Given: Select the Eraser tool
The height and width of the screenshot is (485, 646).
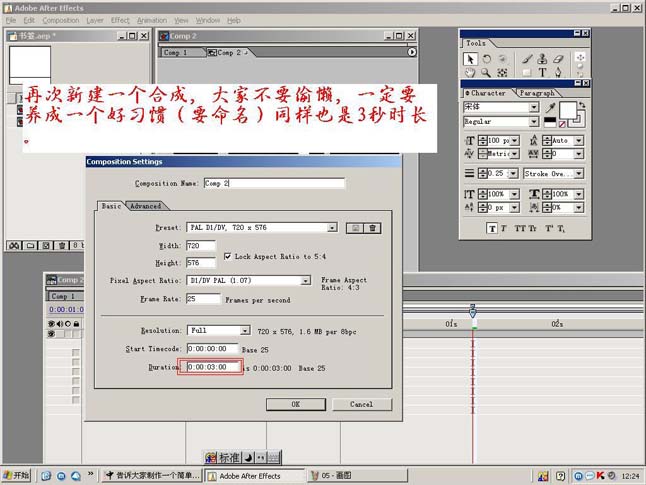Looking at the screenshot, I should (x=558, y=59).
